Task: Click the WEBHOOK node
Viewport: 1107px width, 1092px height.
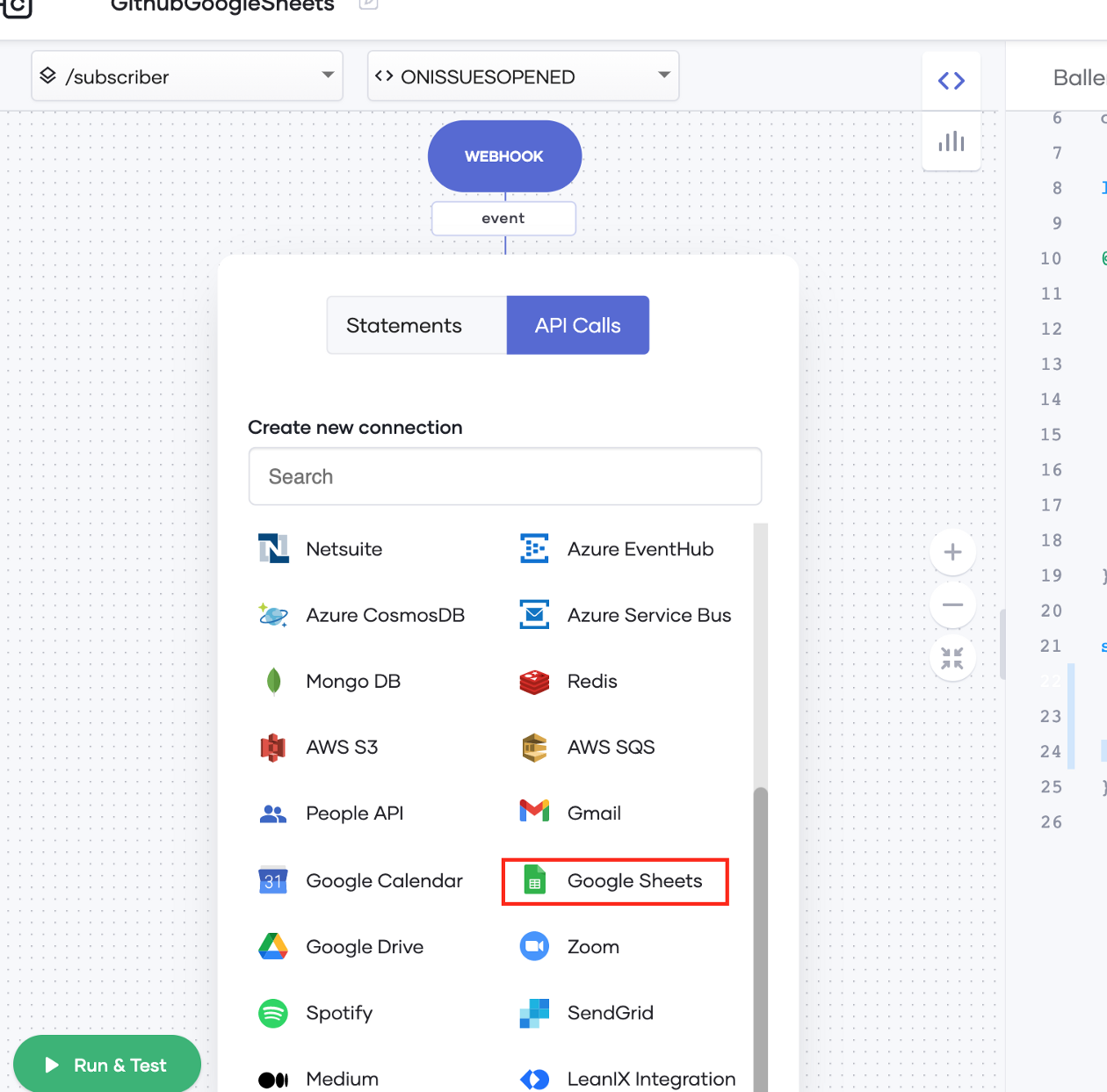Action: click(504, 156)
